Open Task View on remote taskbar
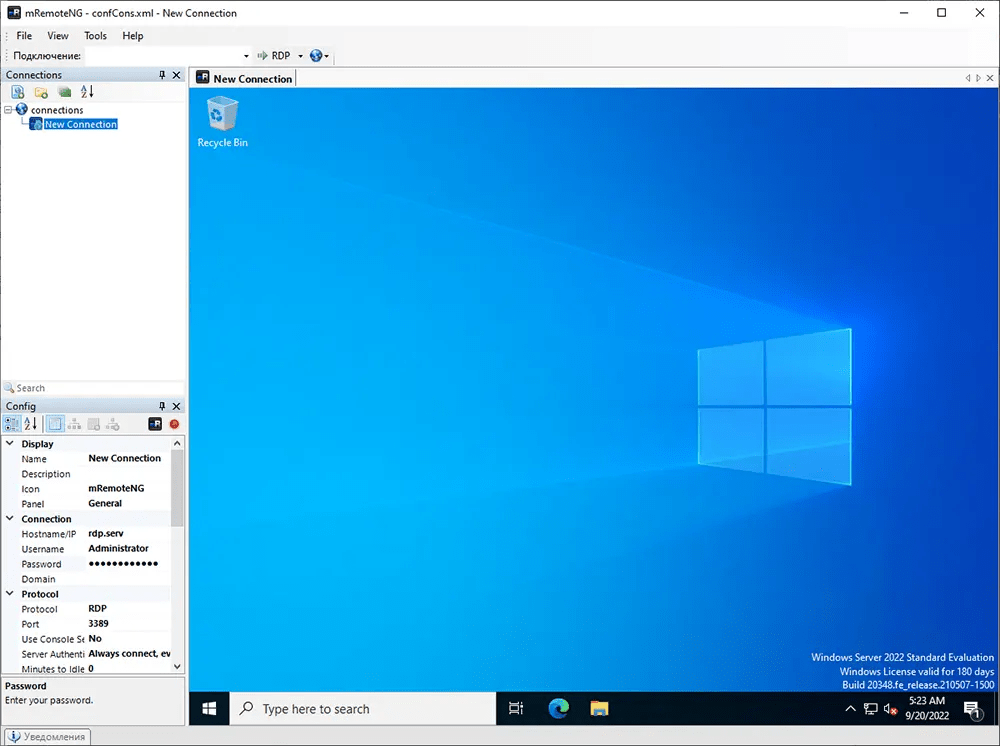1000x746 pixels. point(516,708)
